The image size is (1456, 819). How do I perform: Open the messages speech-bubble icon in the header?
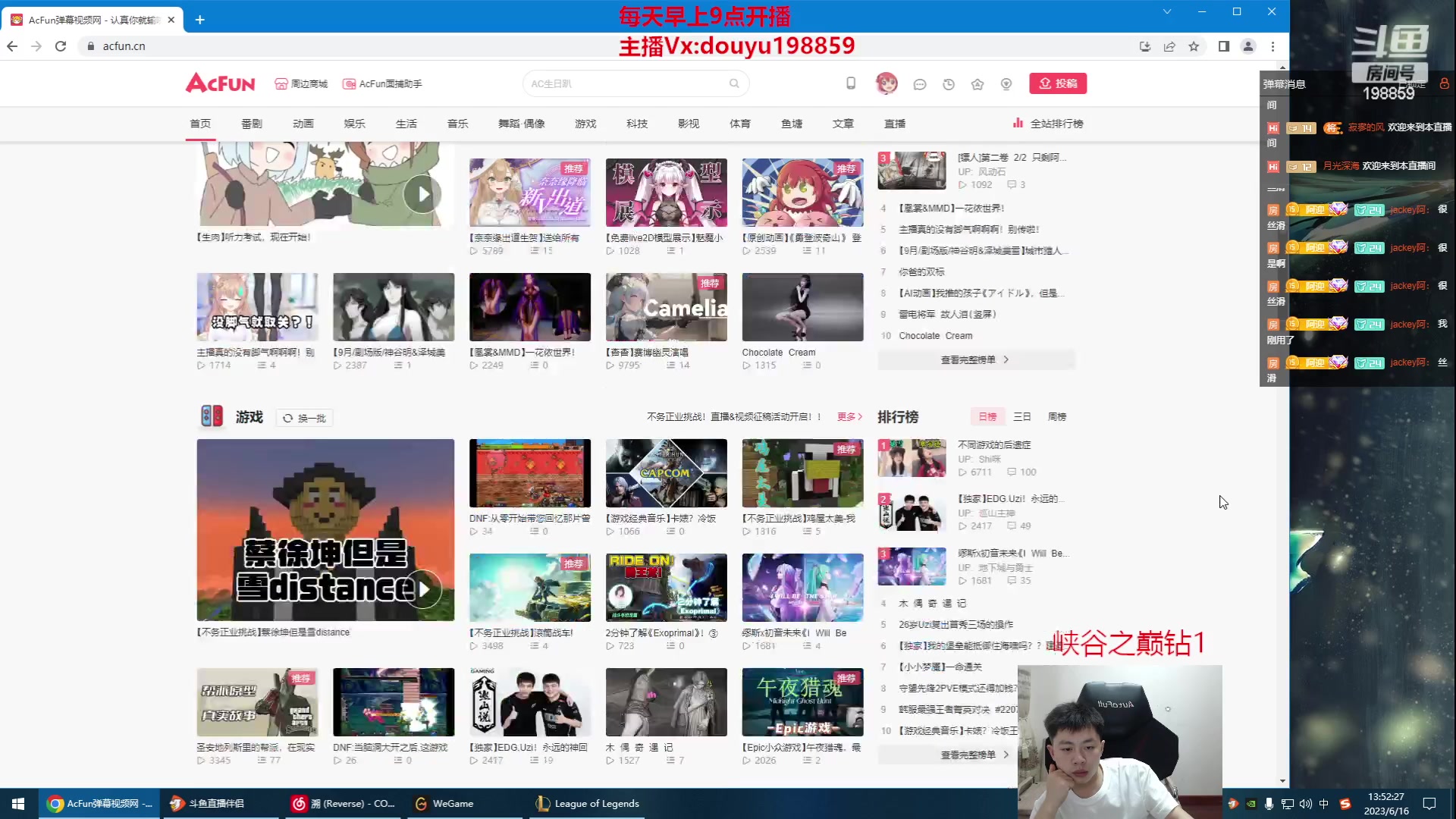[919, 83]
